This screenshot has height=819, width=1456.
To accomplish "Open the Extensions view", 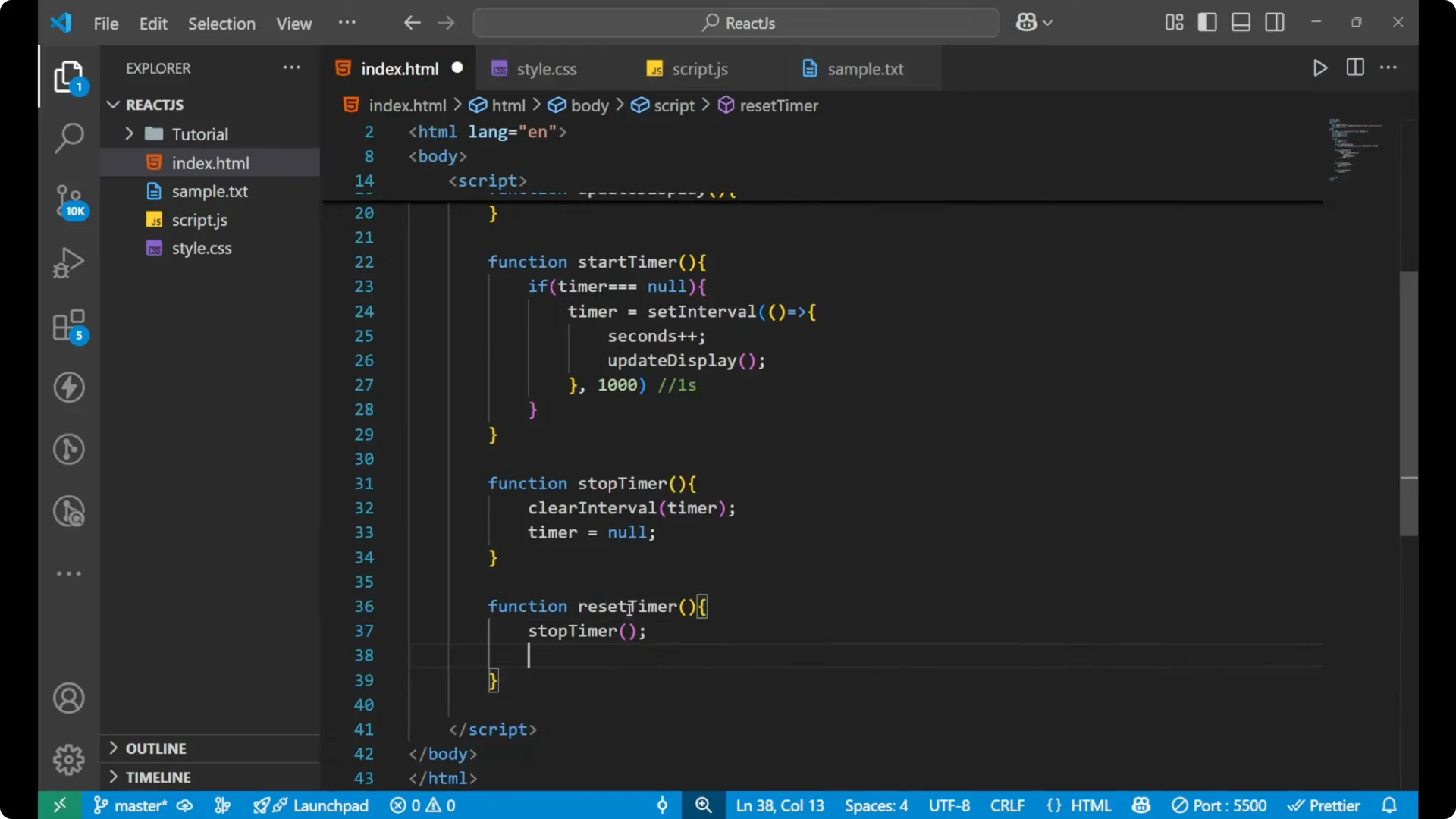I will point(68,325).
